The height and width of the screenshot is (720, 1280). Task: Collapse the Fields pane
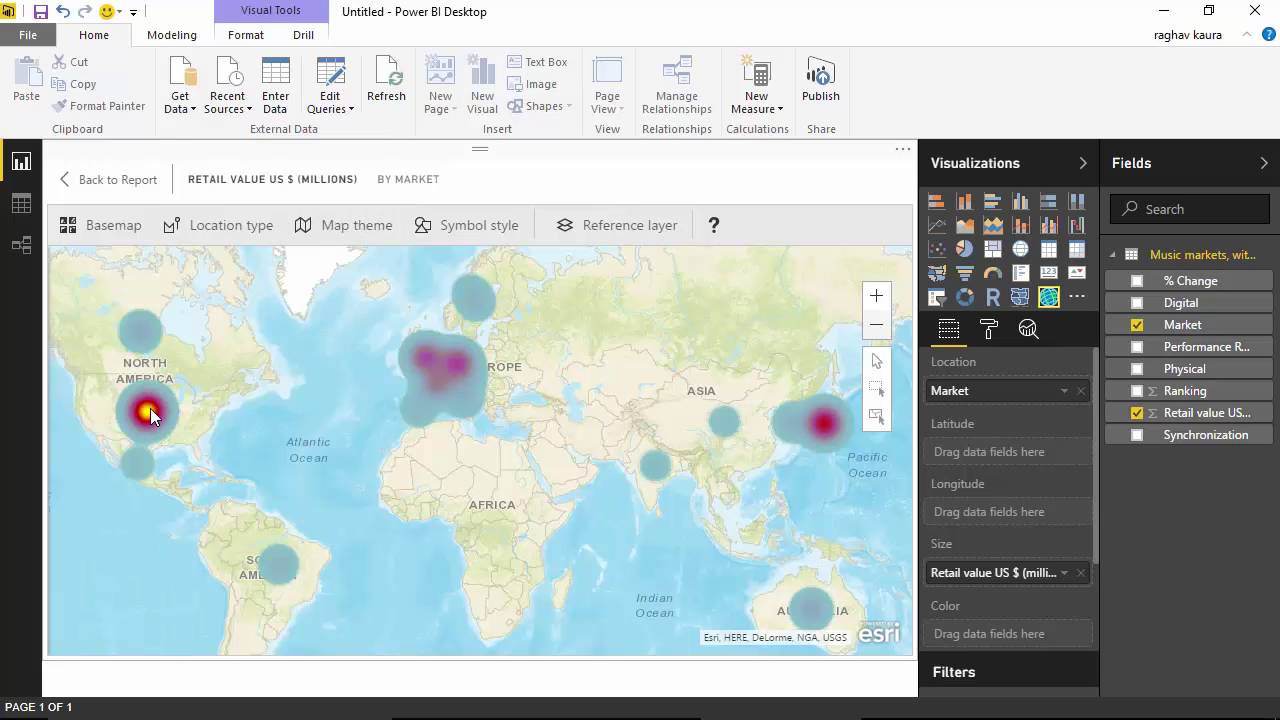coord(1264,163)
